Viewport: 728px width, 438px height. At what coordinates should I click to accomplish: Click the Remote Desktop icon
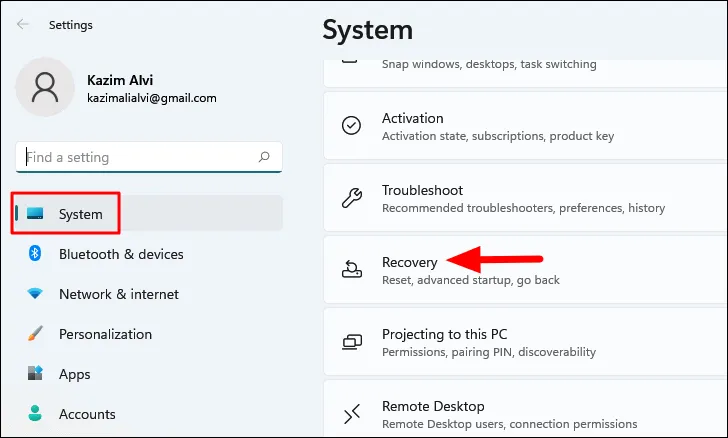click(352, 414)
